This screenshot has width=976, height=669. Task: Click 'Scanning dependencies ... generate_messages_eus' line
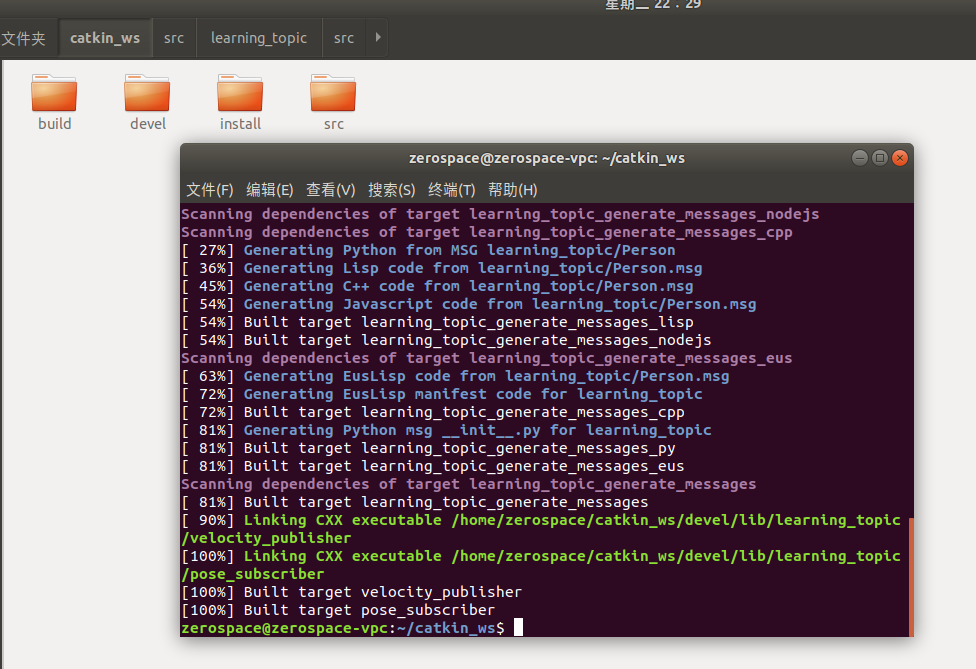coord(487,358)
